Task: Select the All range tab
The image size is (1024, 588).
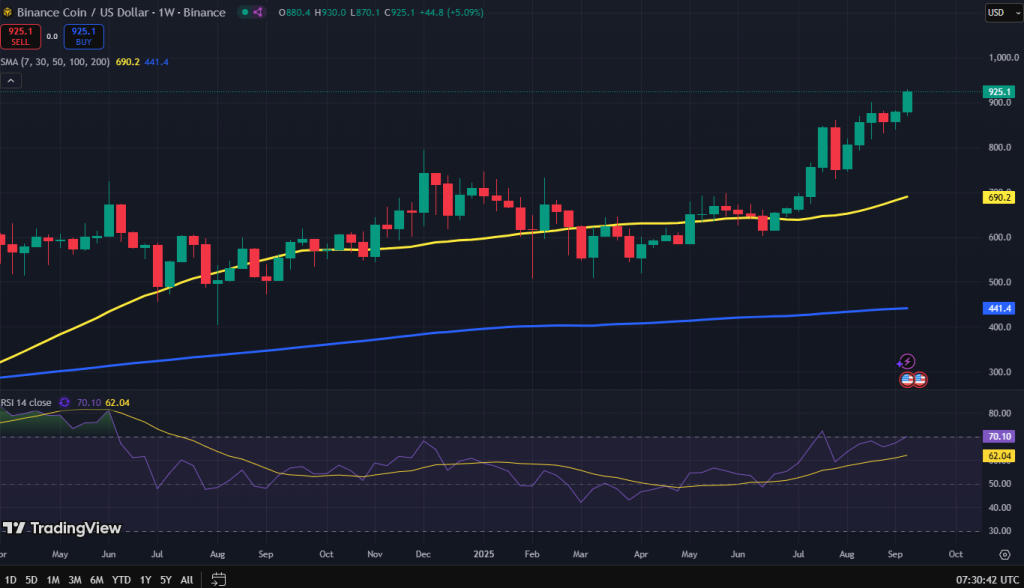Action: point(186,579)
